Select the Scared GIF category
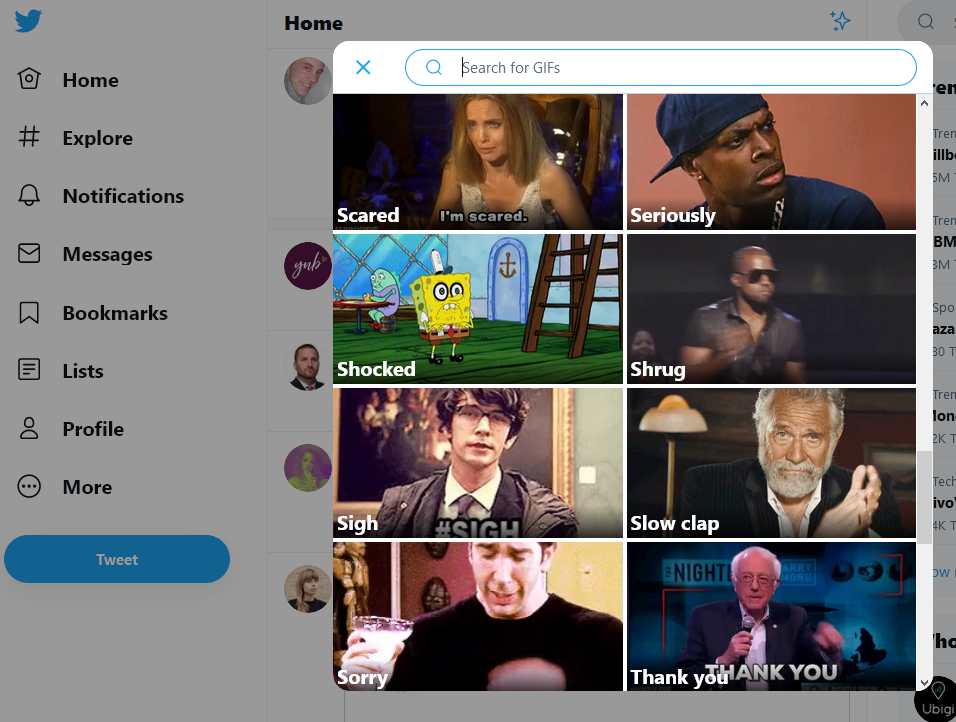The height and width of the screenshot is (722, 956). pyautogui.click(x=478, y=162)
